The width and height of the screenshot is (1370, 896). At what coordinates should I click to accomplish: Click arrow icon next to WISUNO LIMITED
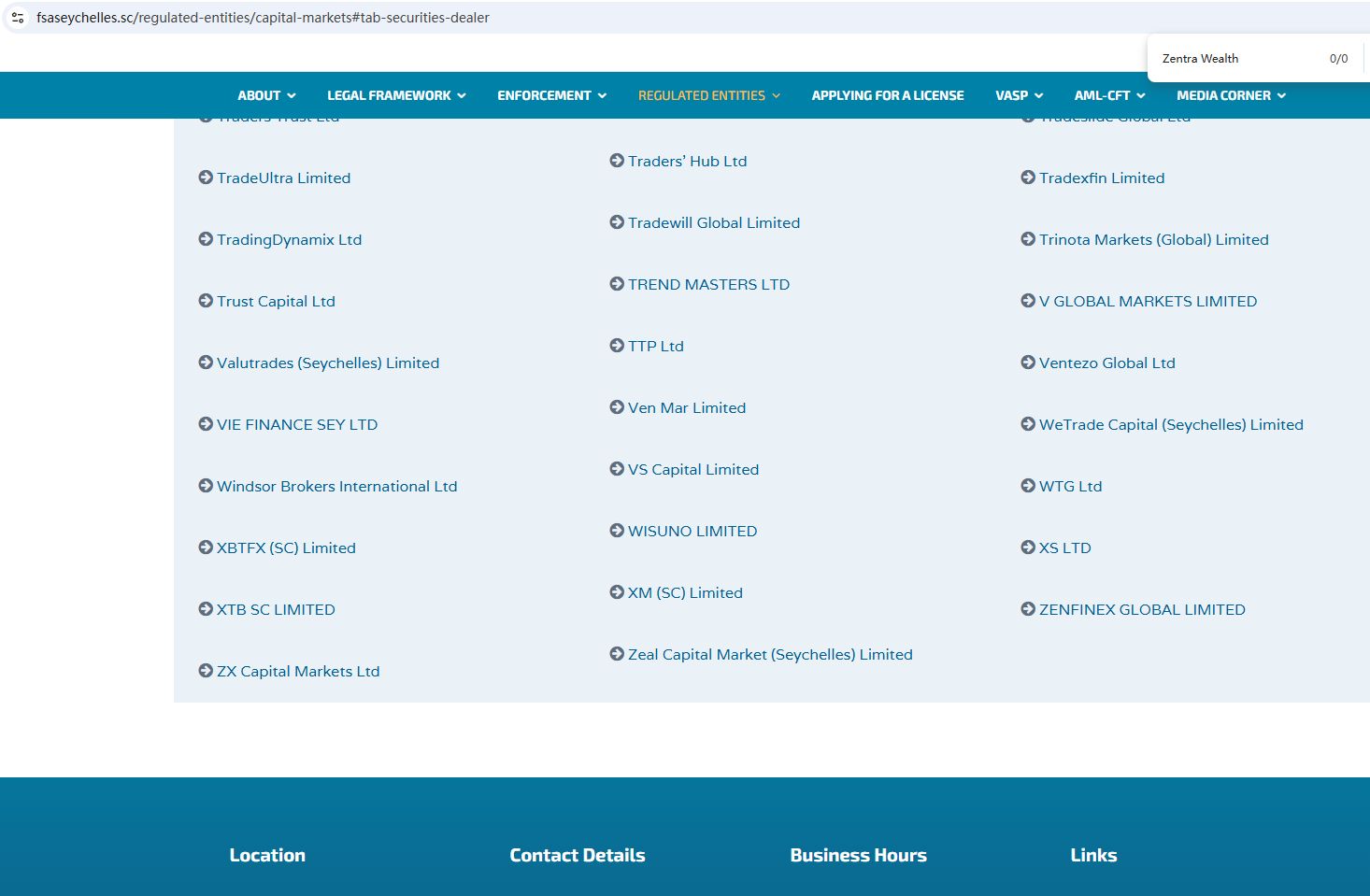click(x=617, y=531)
